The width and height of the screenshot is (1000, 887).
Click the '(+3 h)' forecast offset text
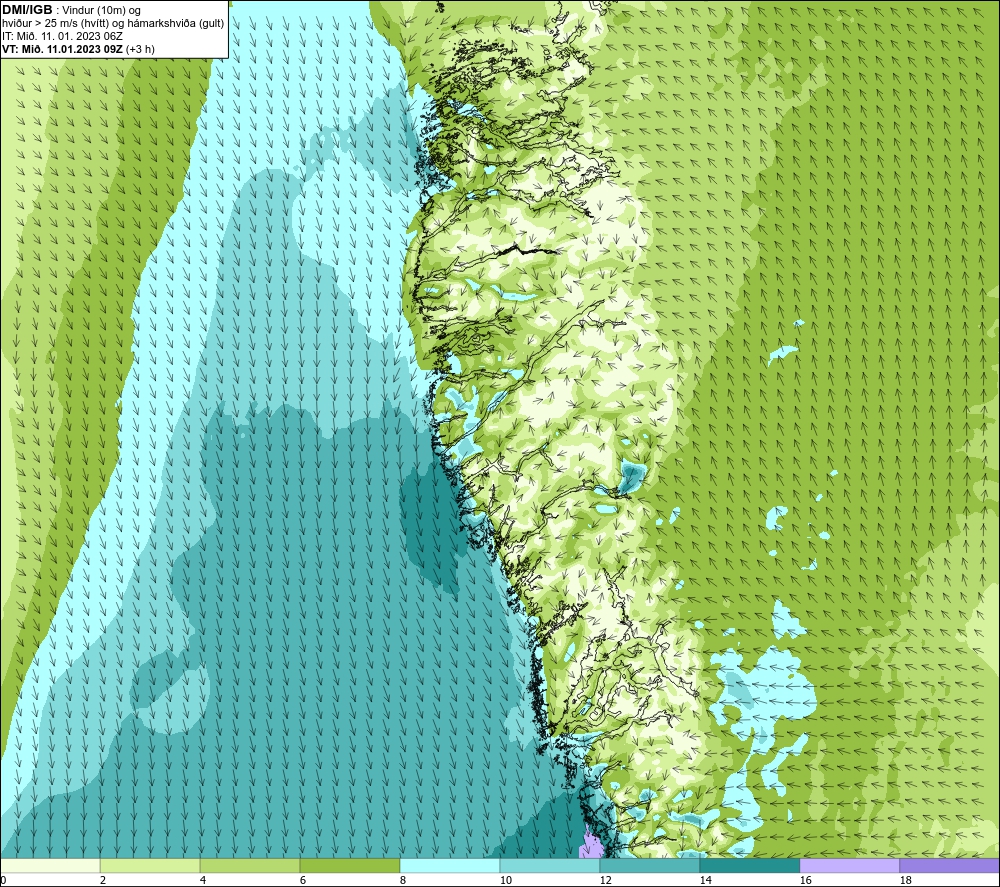tap(140, 49)
